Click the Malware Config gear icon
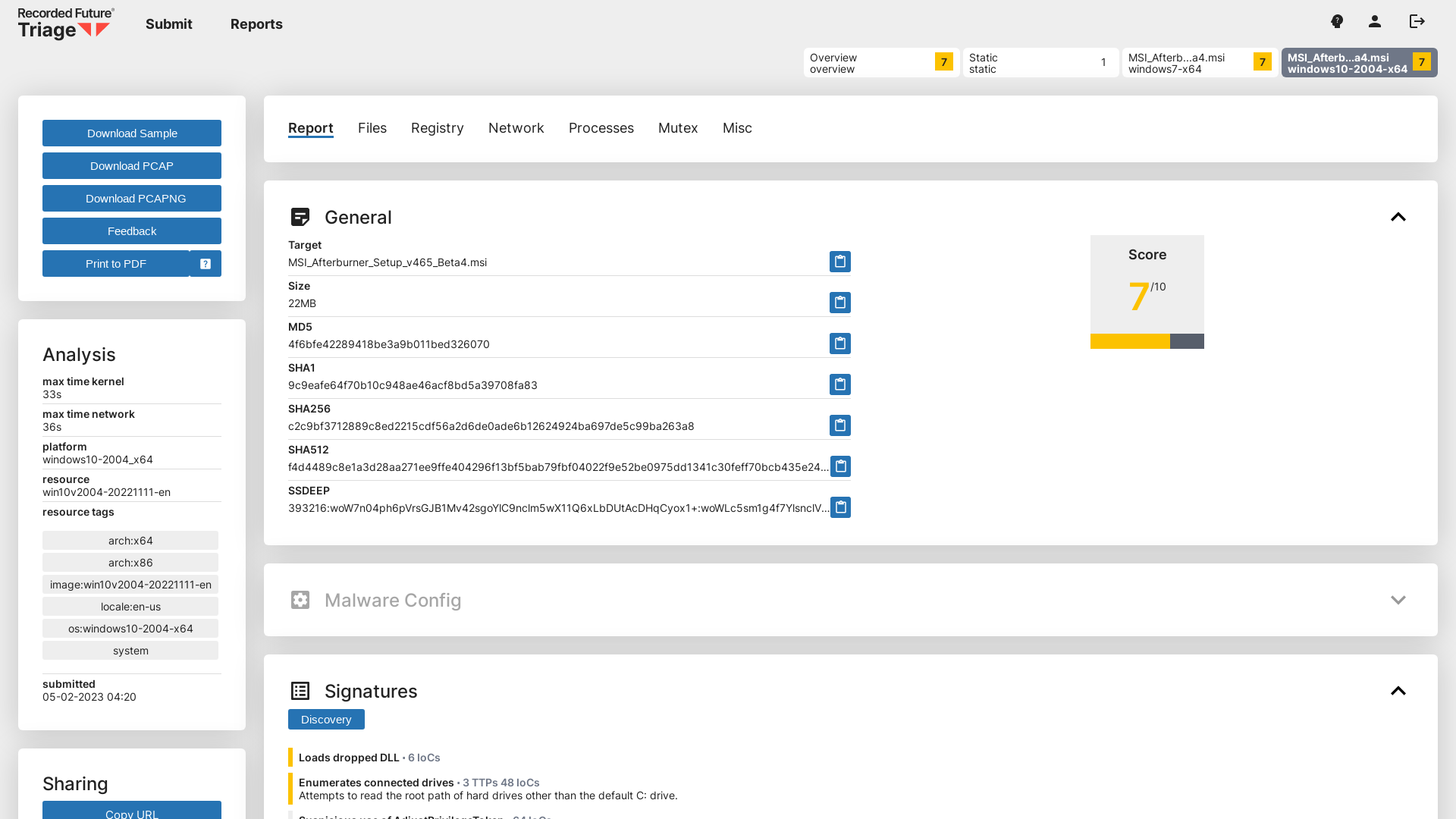 click(x=300, y=600)
